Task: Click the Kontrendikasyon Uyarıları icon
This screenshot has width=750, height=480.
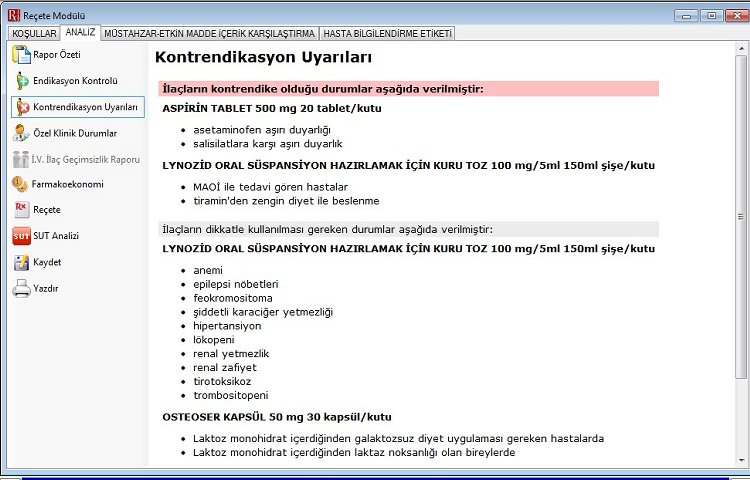Action: tap(22, 107)
